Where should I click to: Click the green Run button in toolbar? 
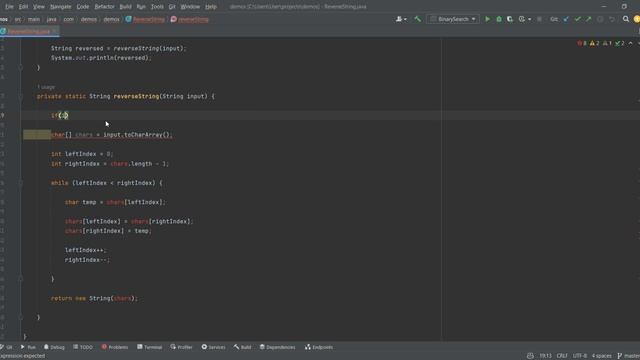487,19
